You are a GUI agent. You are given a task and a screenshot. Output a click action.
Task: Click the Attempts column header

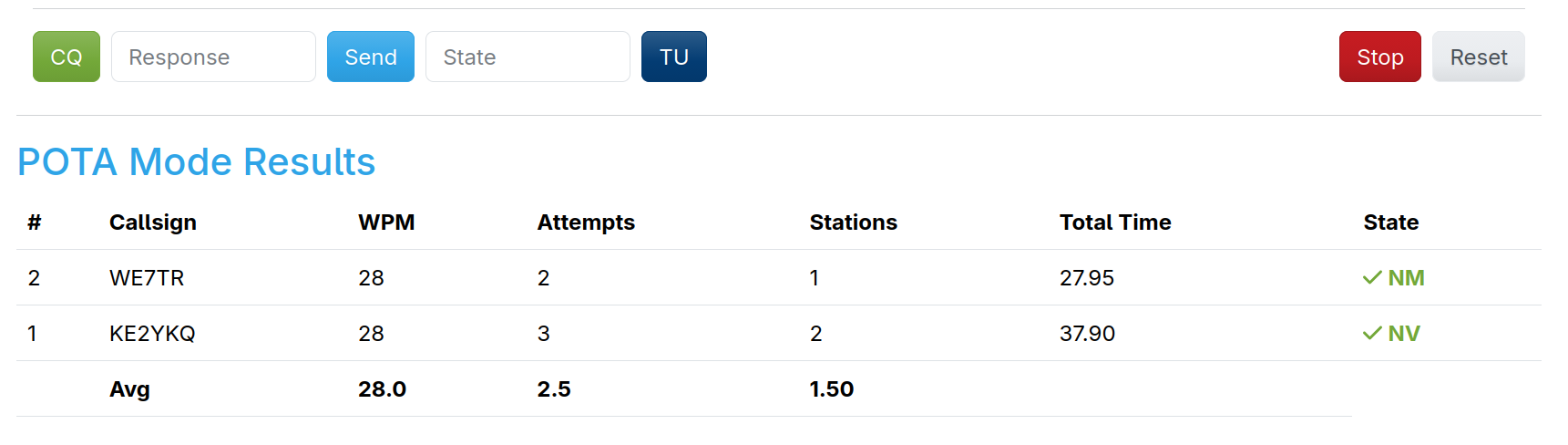click(x=586, y=222)
